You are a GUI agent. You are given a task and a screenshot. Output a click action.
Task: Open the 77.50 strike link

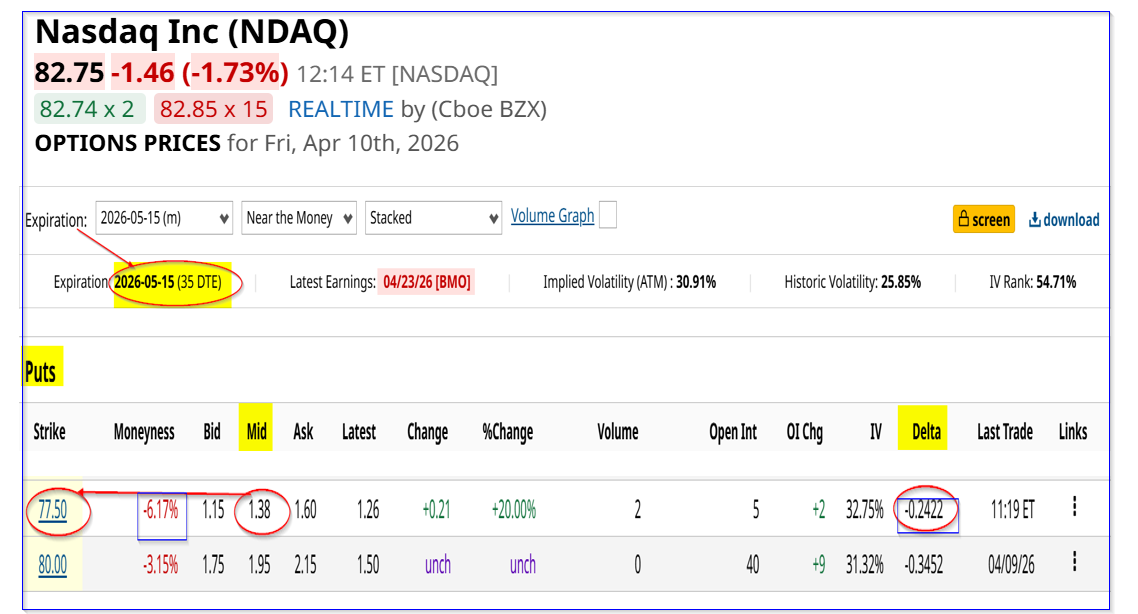coord(52,509)
